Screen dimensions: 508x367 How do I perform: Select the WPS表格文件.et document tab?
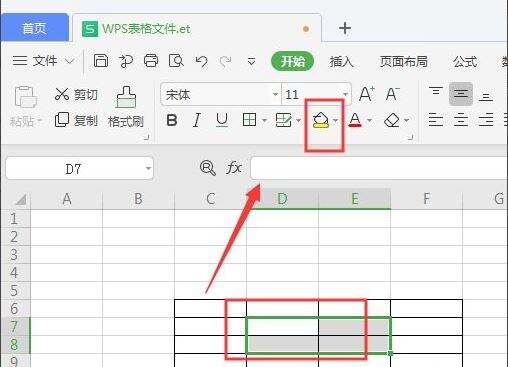[x=197, y=29]
